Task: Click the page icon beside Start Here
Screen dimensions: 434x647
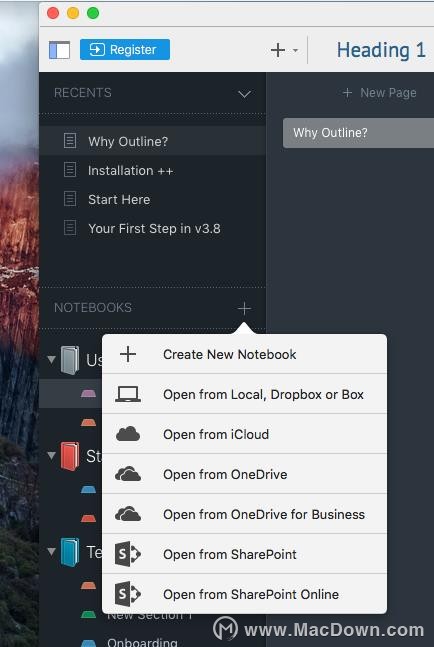Action: [70, 198]
